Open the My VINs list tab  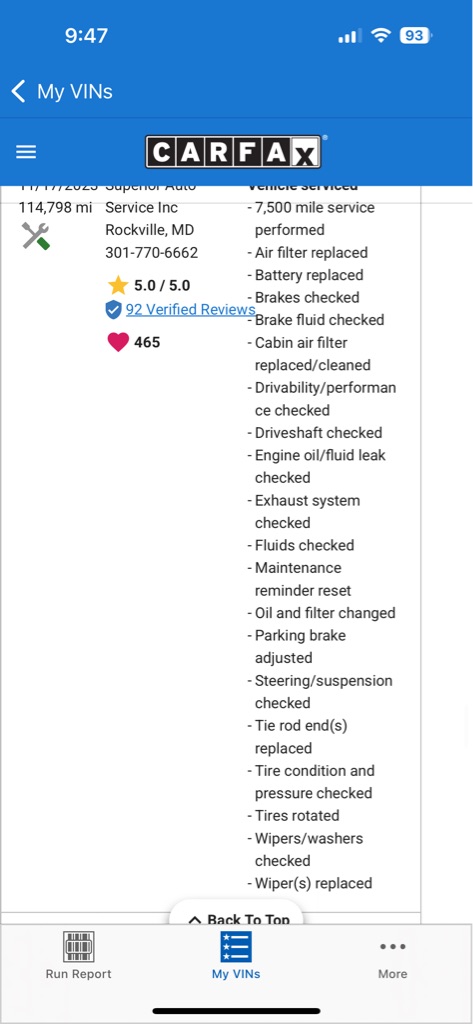coord(236,956)
